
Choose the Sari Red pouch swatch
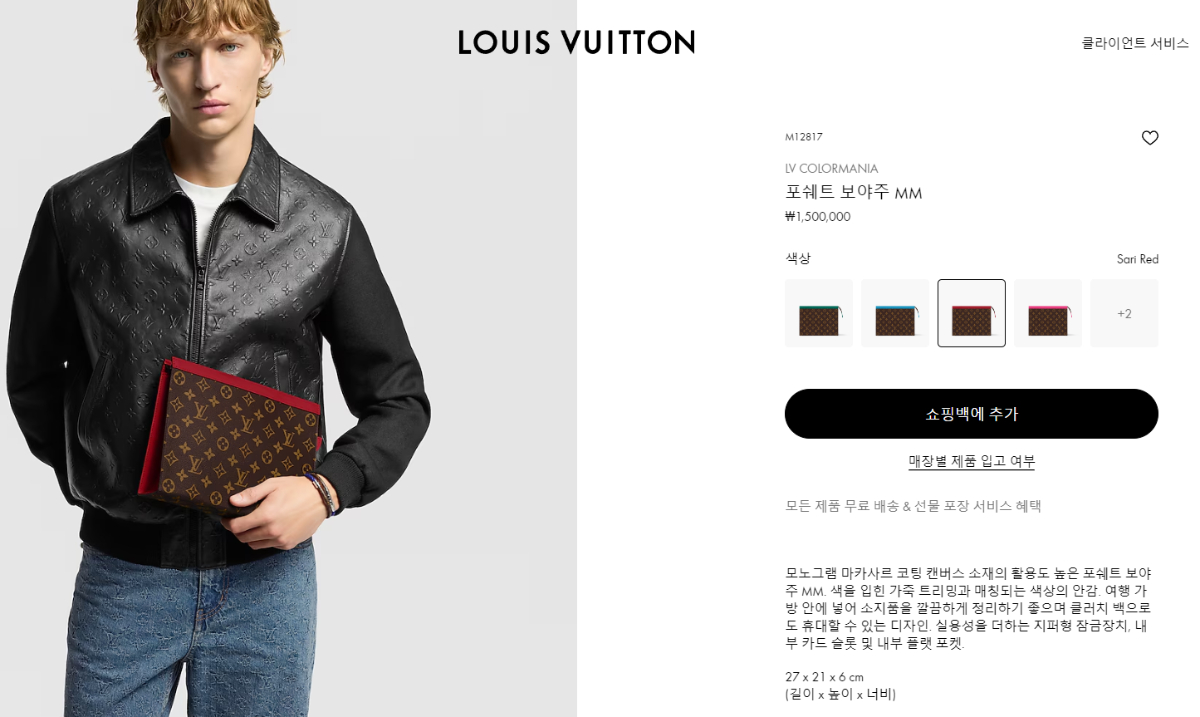coord(972,313)
